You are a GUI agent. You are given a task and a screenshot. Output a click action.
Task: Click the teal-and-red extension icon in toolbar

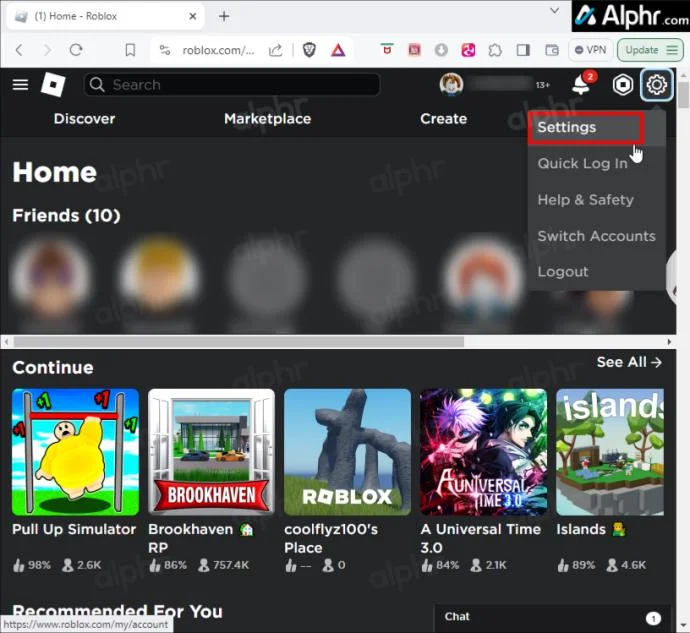pos(387,49)
